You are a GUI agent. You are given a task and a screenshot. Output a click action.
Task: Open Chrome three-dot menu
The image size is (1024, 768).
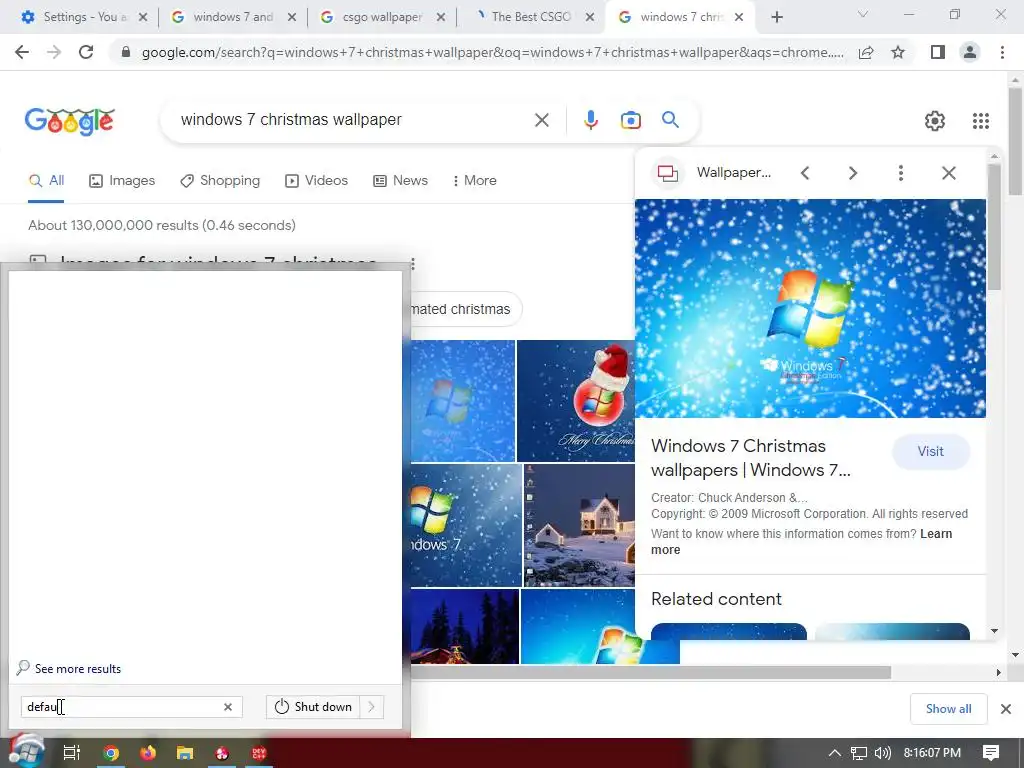pos(1002,52)
